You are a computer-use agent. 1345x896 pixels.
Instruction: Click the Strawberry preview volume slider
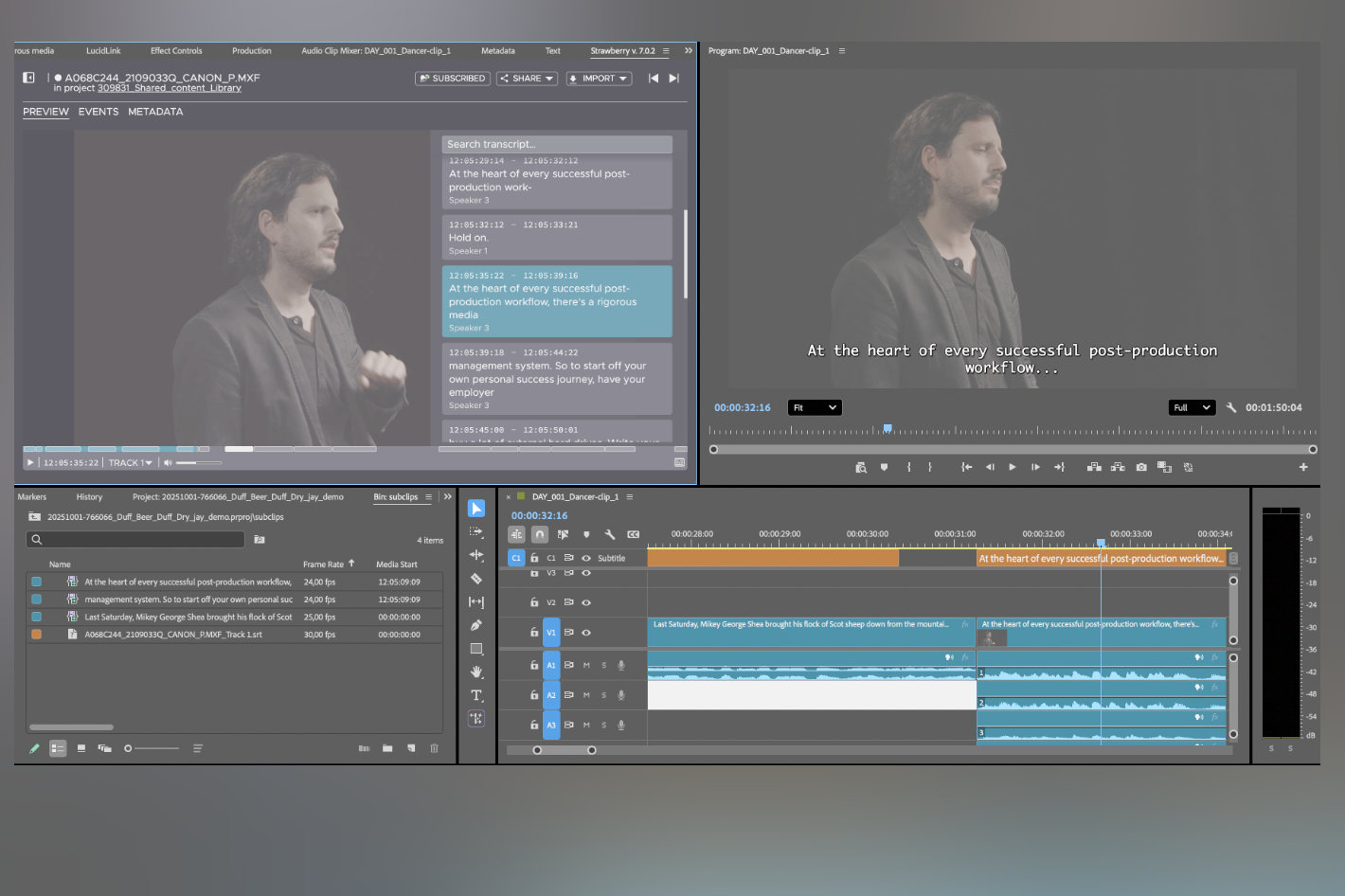pos(199,462)
